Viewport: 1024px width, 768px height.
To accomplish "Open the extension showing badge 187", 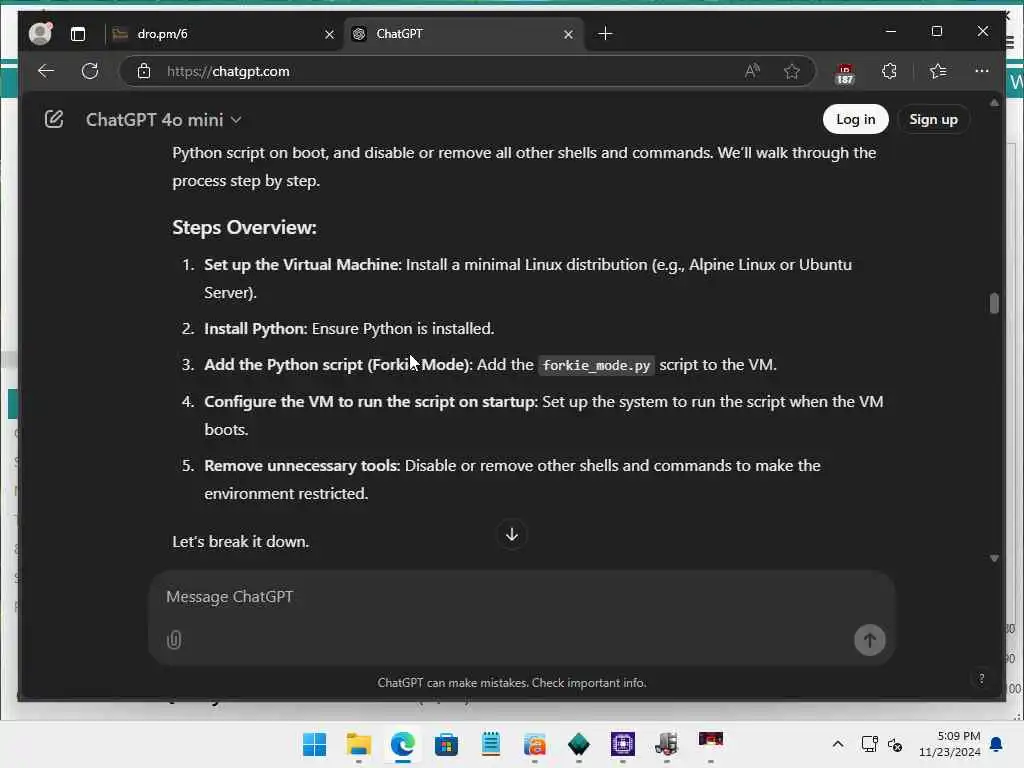I will 844,72.
